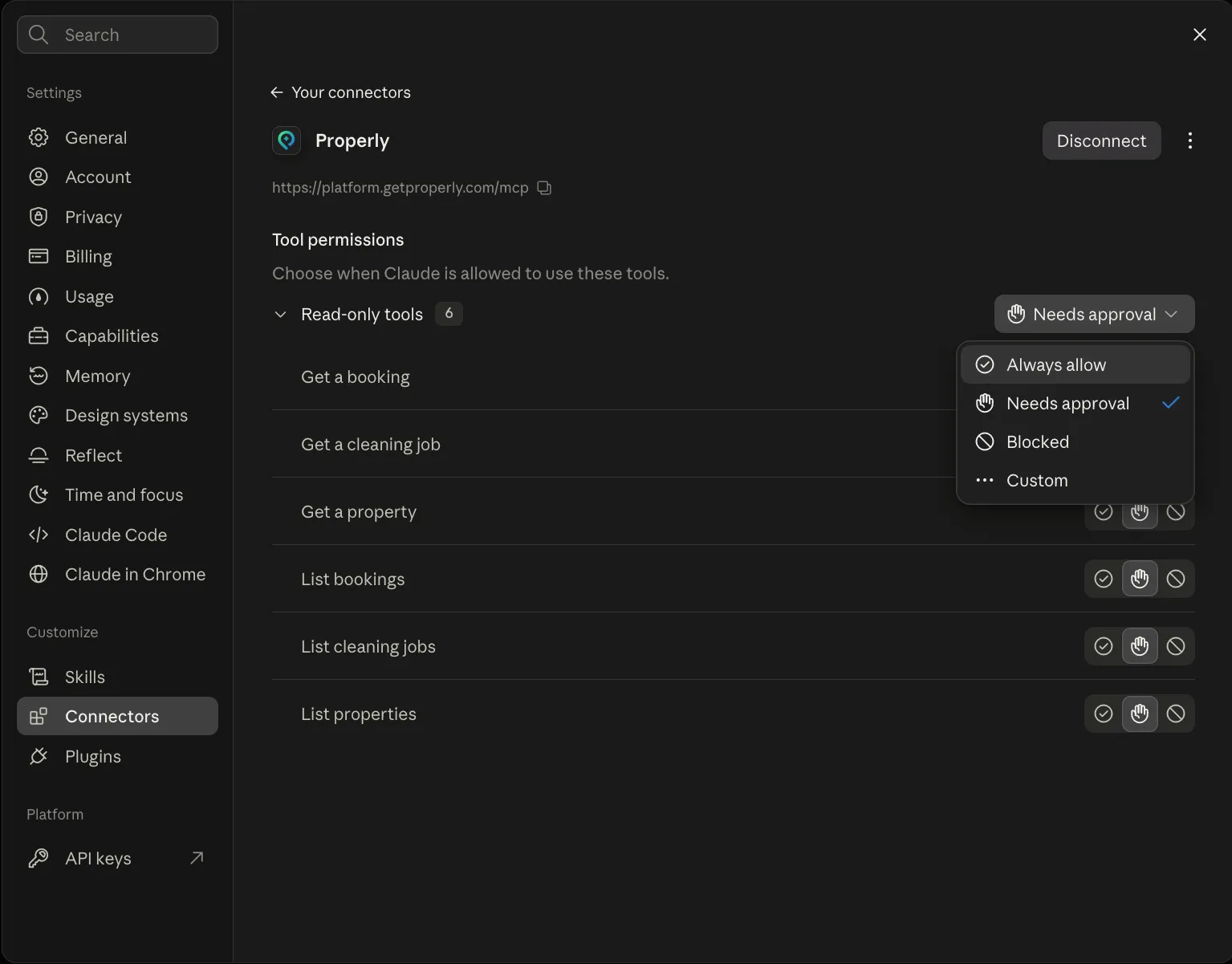The height and width of the screenshot is (964, 1232).
Task: Click the Properly connector logo
Action: click(287, 140)
